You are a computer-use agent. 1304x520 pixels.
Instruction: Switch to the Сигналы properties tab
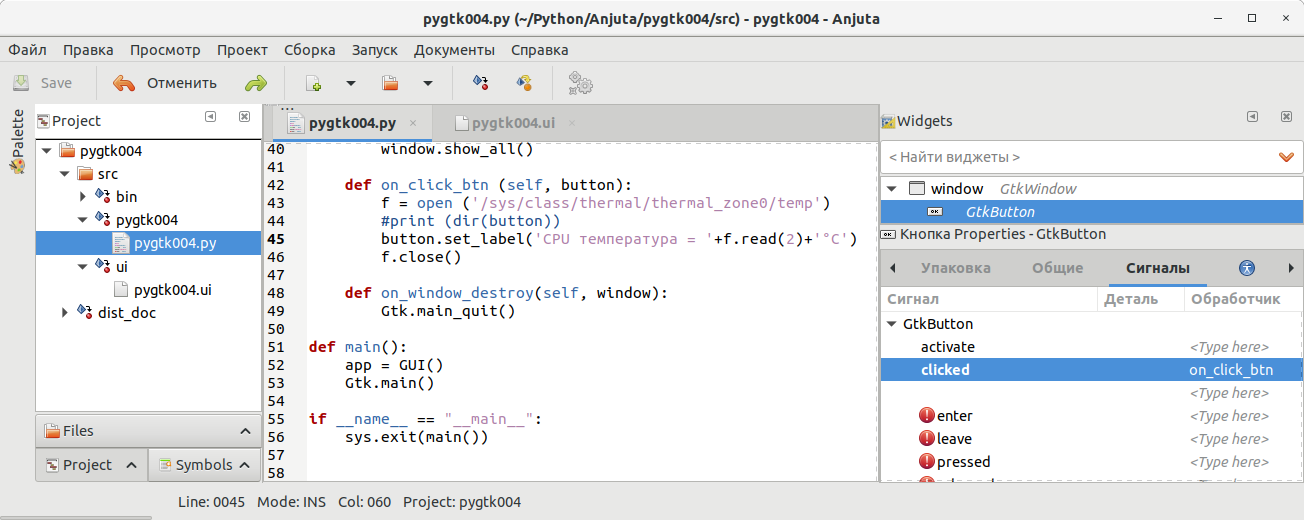pos(1158,268)
